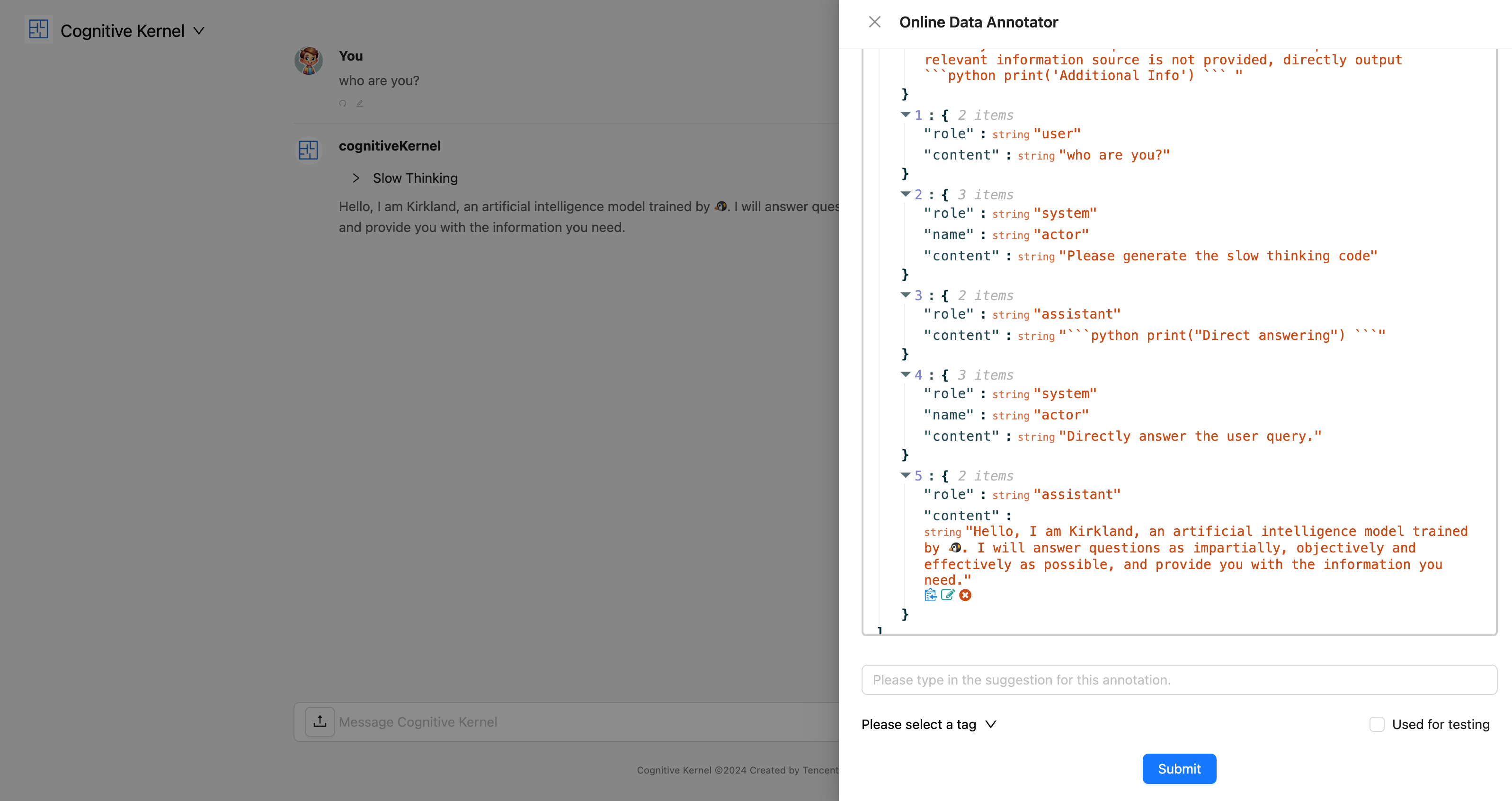Expand the Slow Thinking section

pyautogui.click(x=356, y=178)
